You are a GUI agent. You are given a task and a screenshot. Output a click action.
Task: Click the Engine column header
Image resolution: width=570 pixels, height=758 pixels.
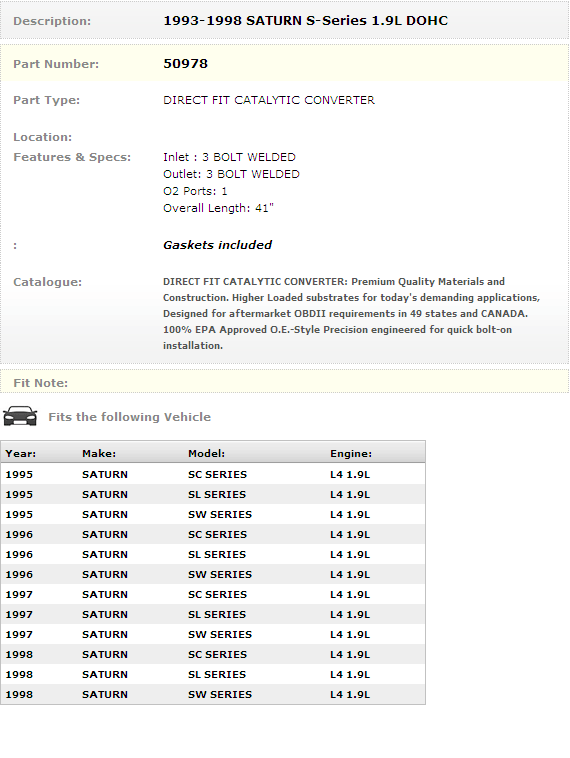tap(351, 453)
